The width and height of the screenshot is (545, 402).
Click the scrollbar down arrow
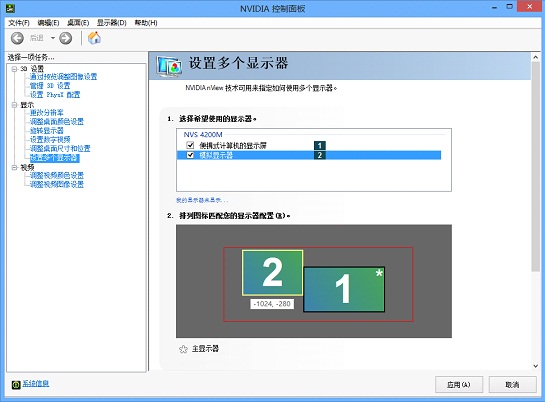[x=536, y=366]
